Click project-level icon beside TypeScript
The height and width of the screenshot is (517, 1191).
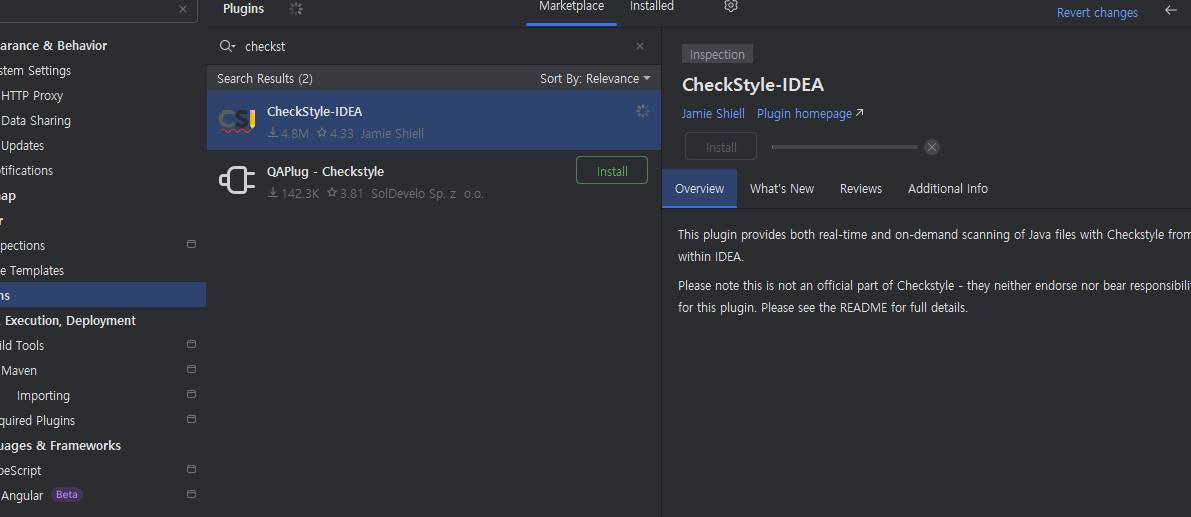[x=191, y=469]
